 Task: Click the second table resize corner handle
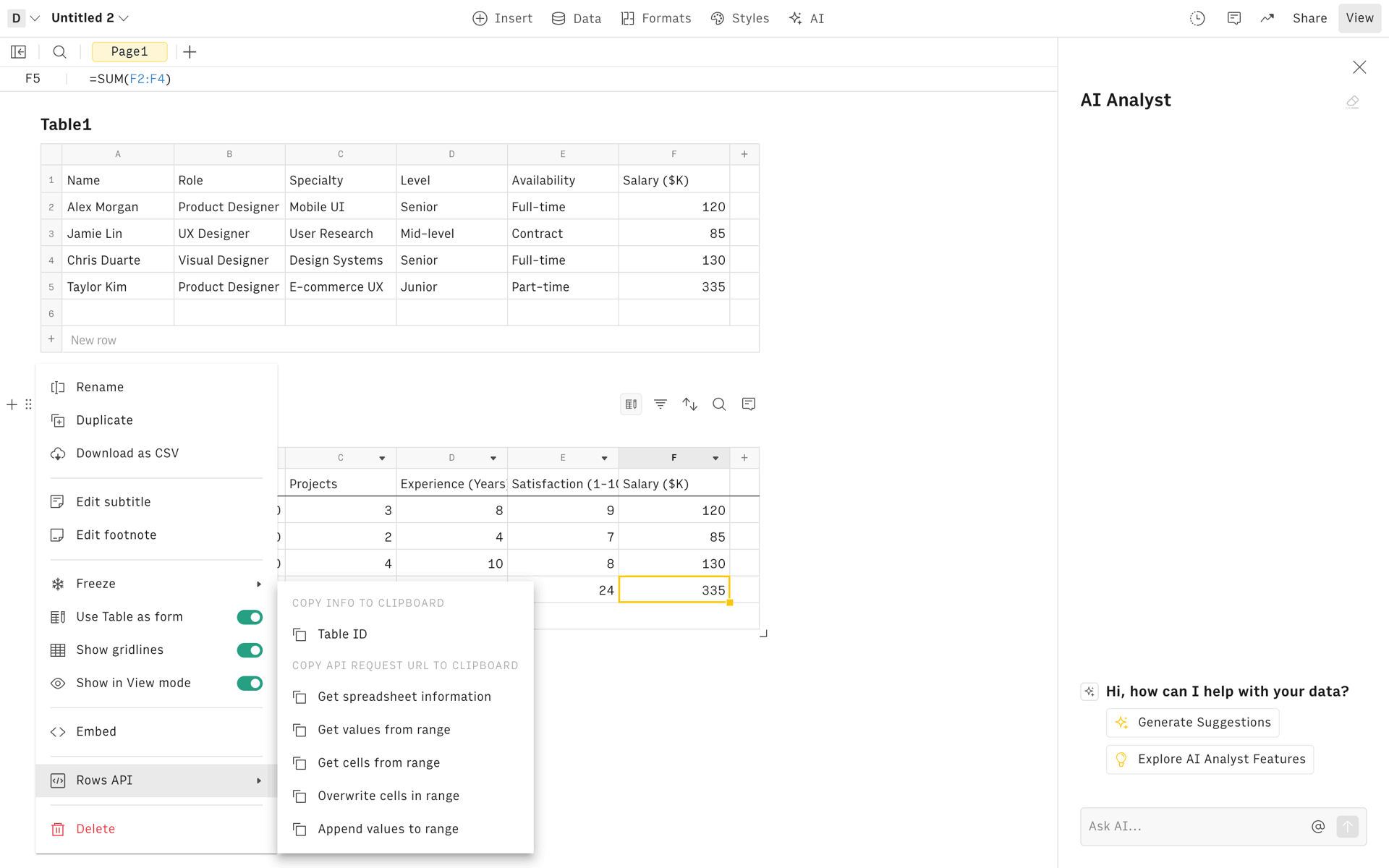coord(763,634)
